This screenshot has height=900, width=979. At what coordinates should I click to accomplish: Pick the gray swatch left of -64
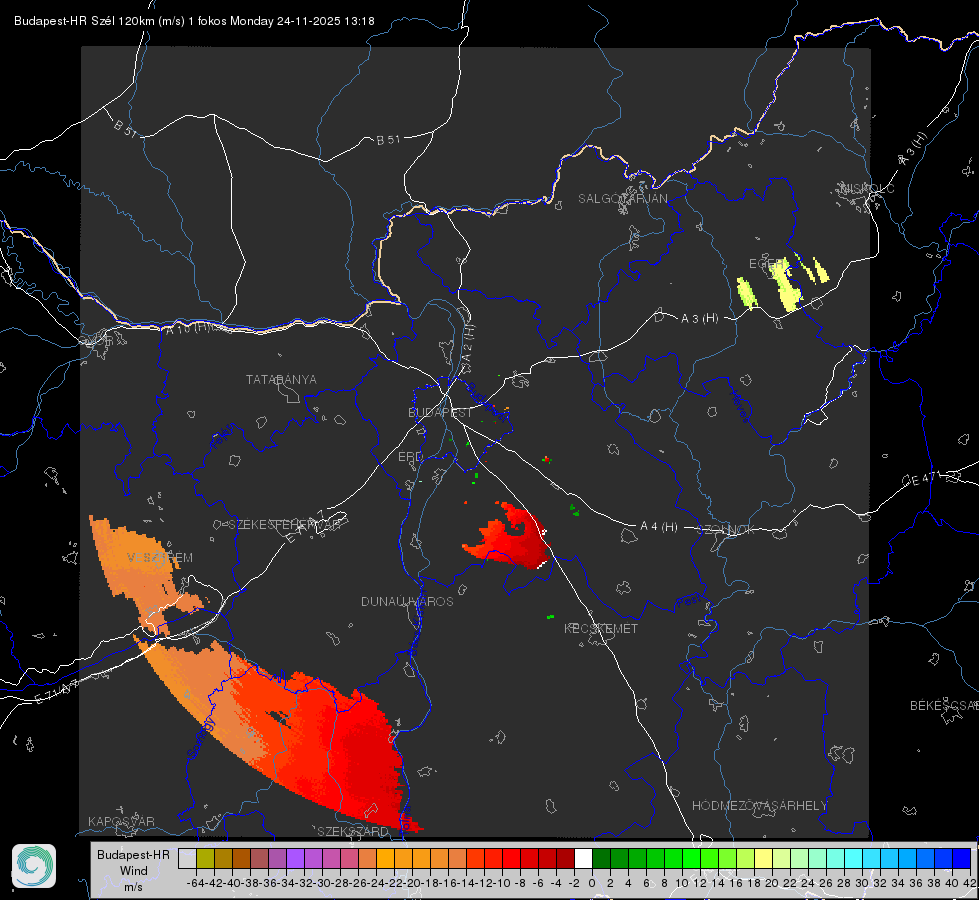tap(187, 859)
